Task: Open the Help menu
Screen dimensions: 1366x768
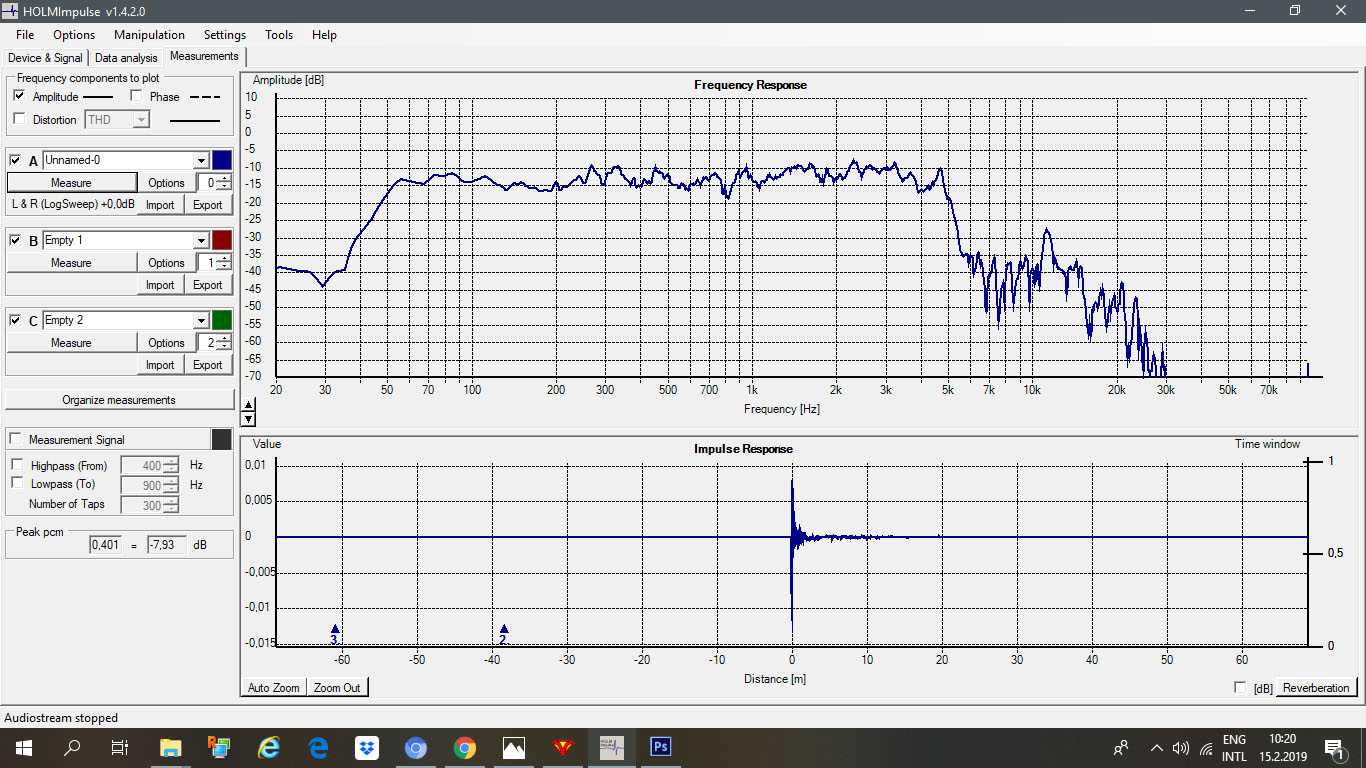Action: [x=324, y=35]
